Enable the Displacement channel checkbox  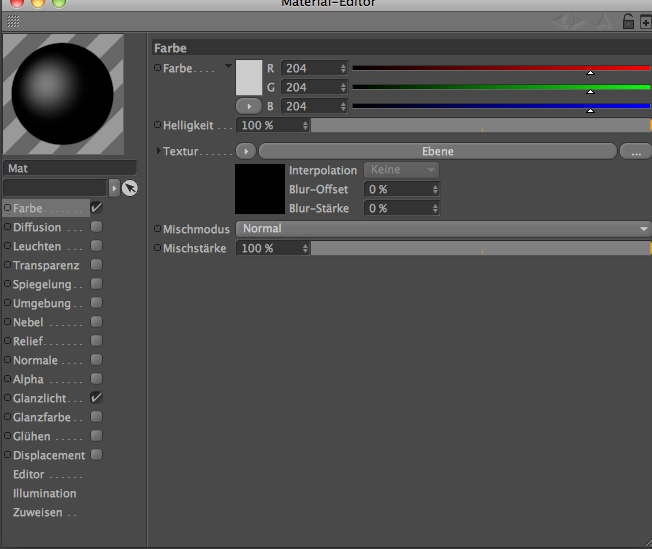(x=96, y=455)
